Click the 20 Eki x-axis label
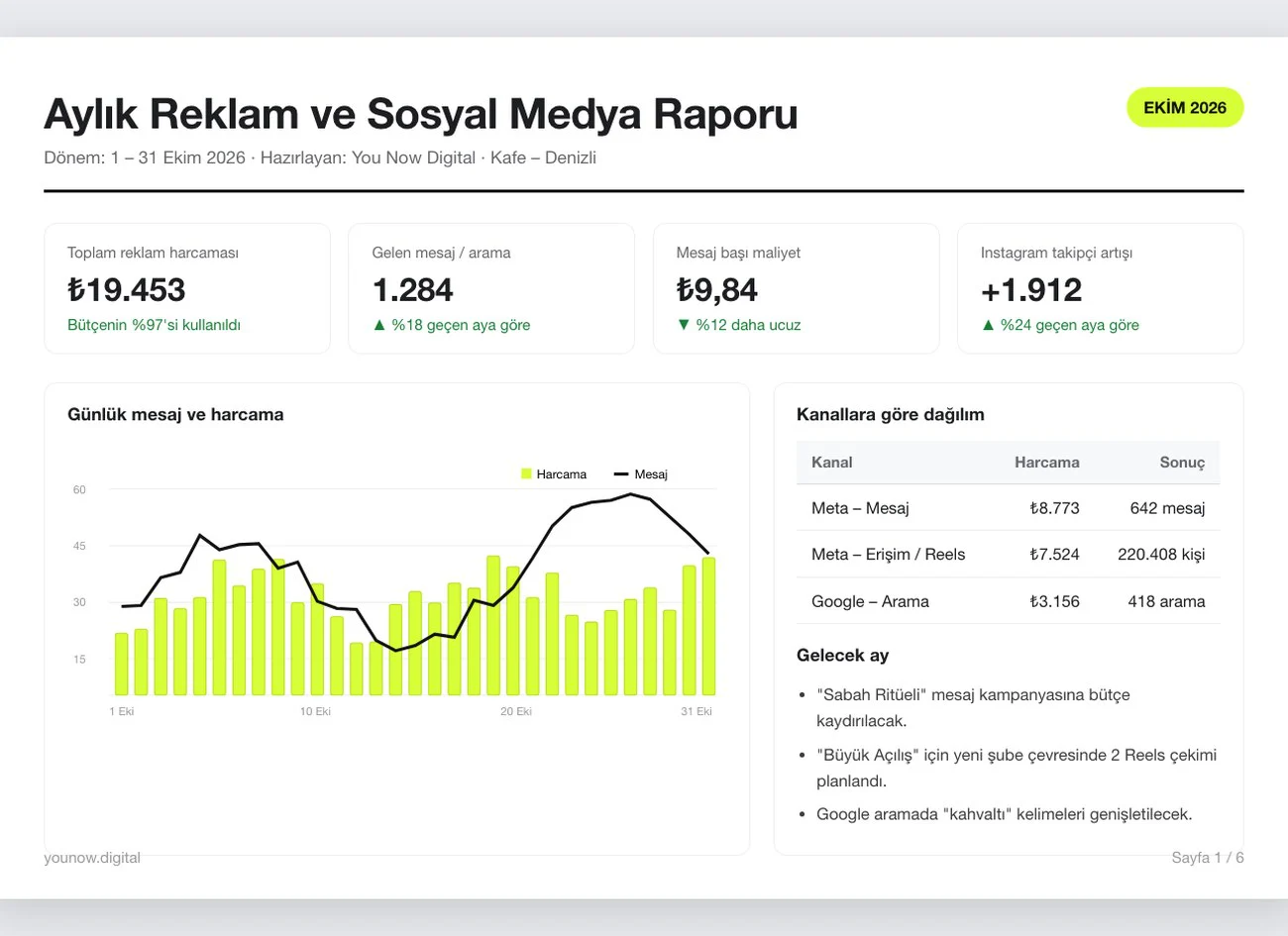 [516, 711]
